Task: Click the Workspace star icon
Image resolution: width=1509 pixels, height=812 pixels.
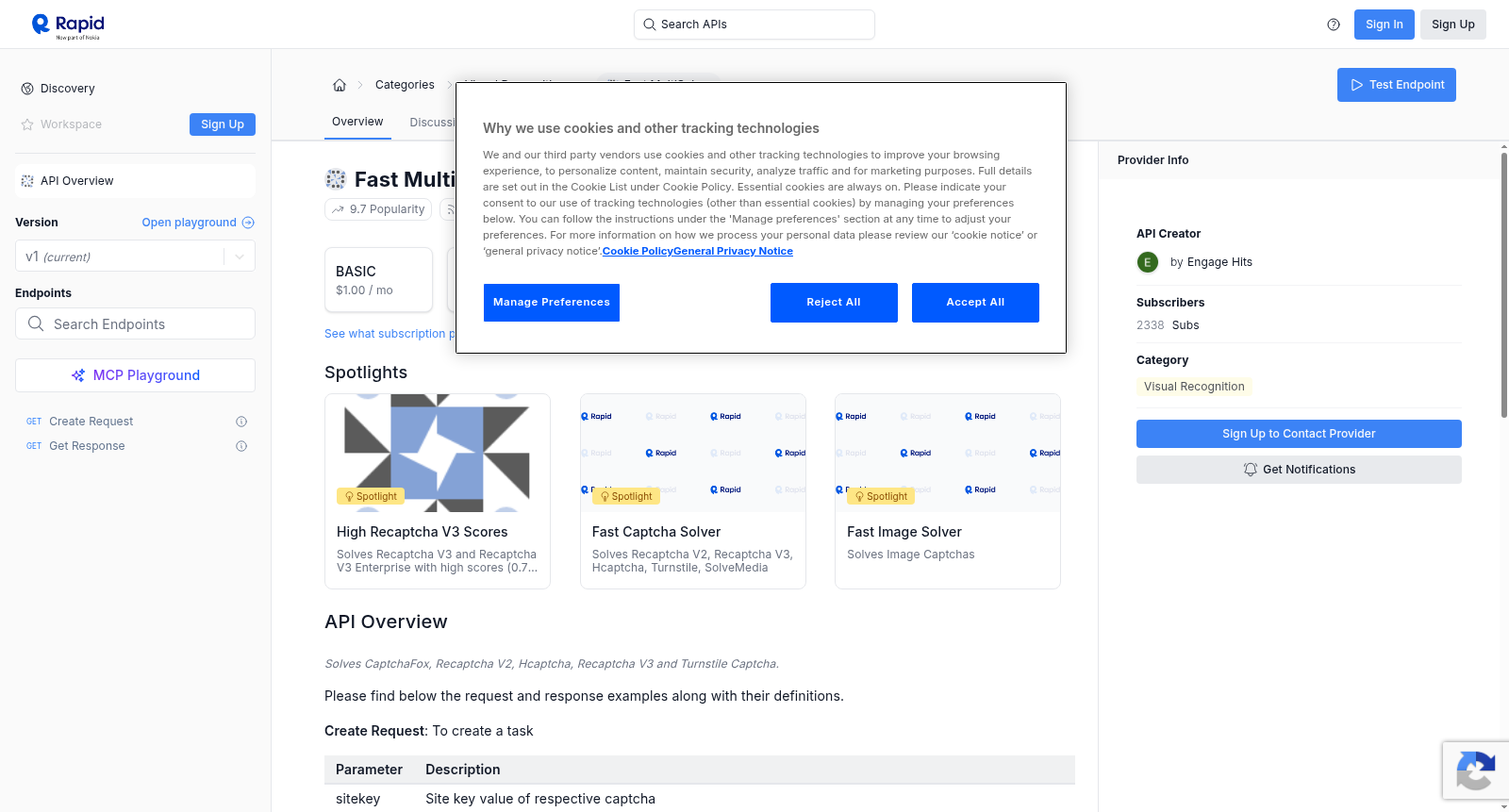Action: [27, 124]
